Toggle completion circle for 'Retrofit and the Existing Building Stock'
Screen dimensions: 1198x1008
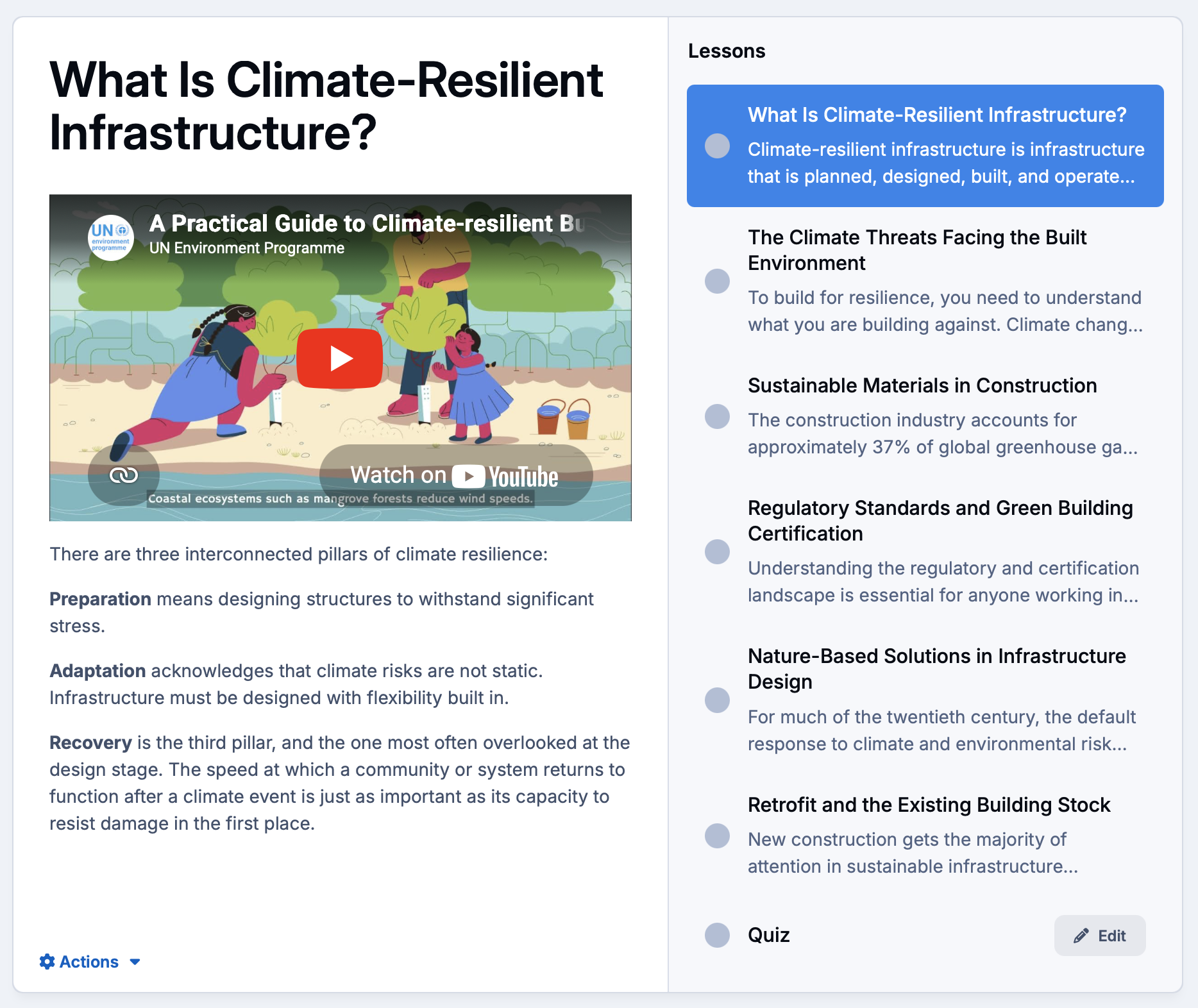(x=717, y=836)
